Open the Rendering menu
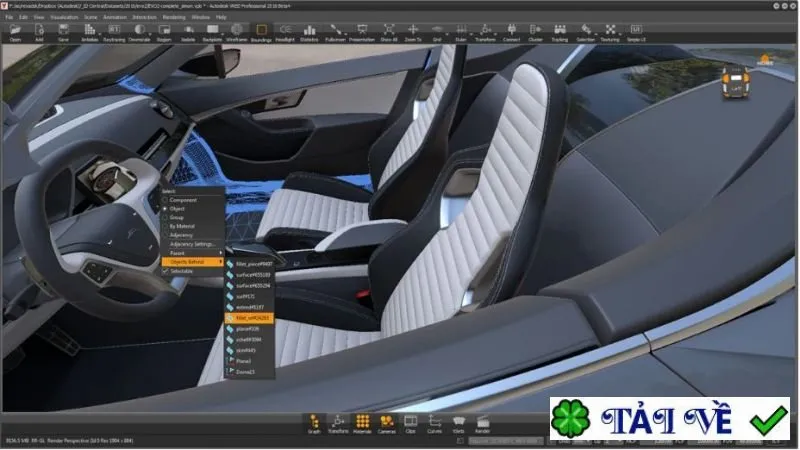 [x=174, y=17]
